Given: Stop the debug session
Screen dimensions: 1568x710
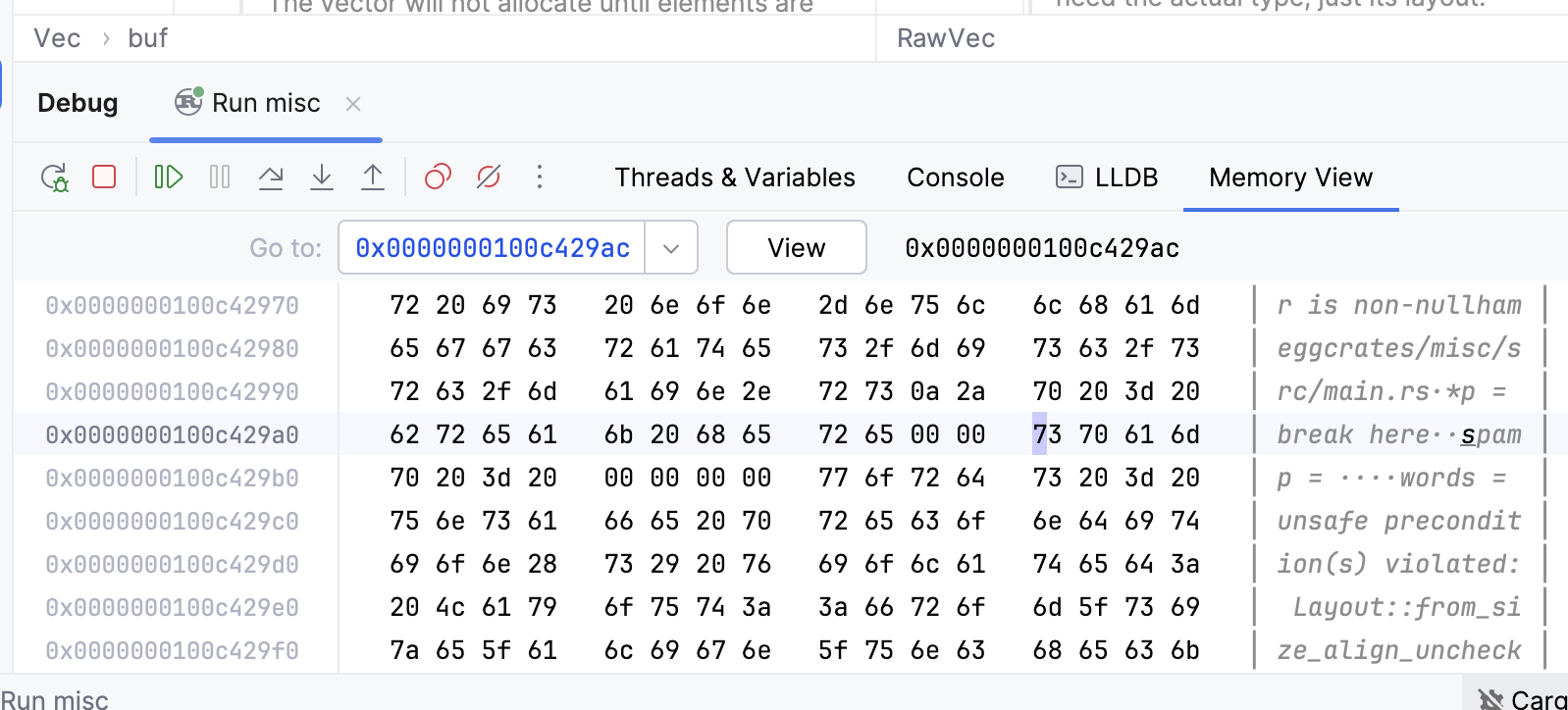Looking at the screenshot, I should 104,177.
